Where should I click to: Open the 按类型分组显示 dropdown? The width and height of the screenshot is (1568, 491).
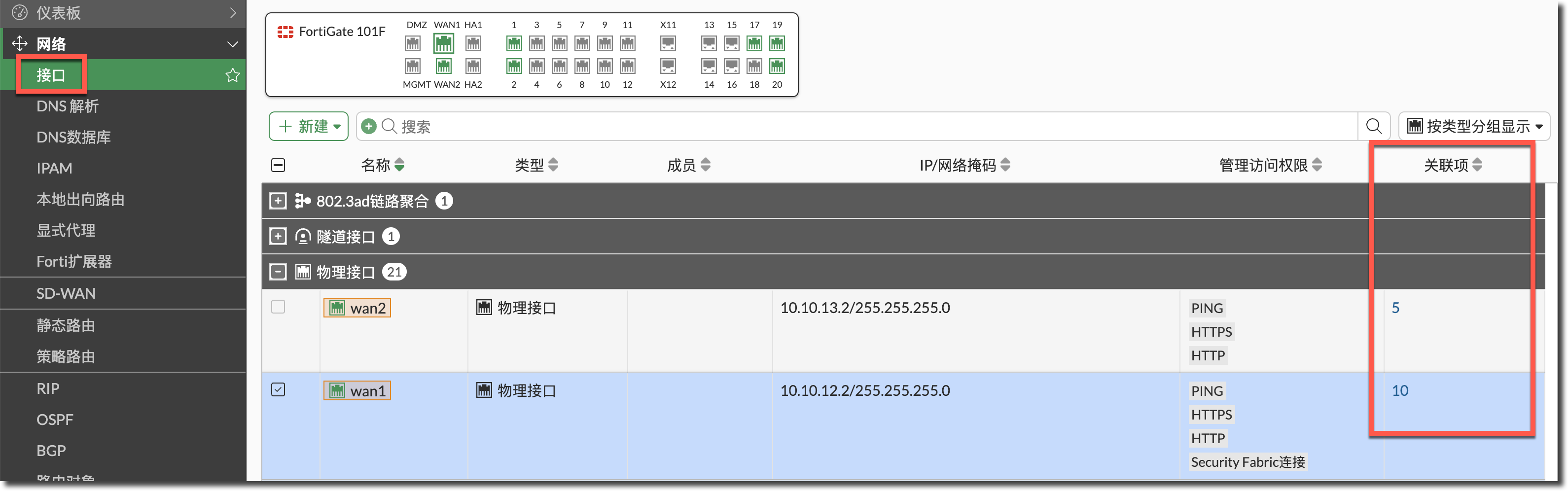point(1474,127)
